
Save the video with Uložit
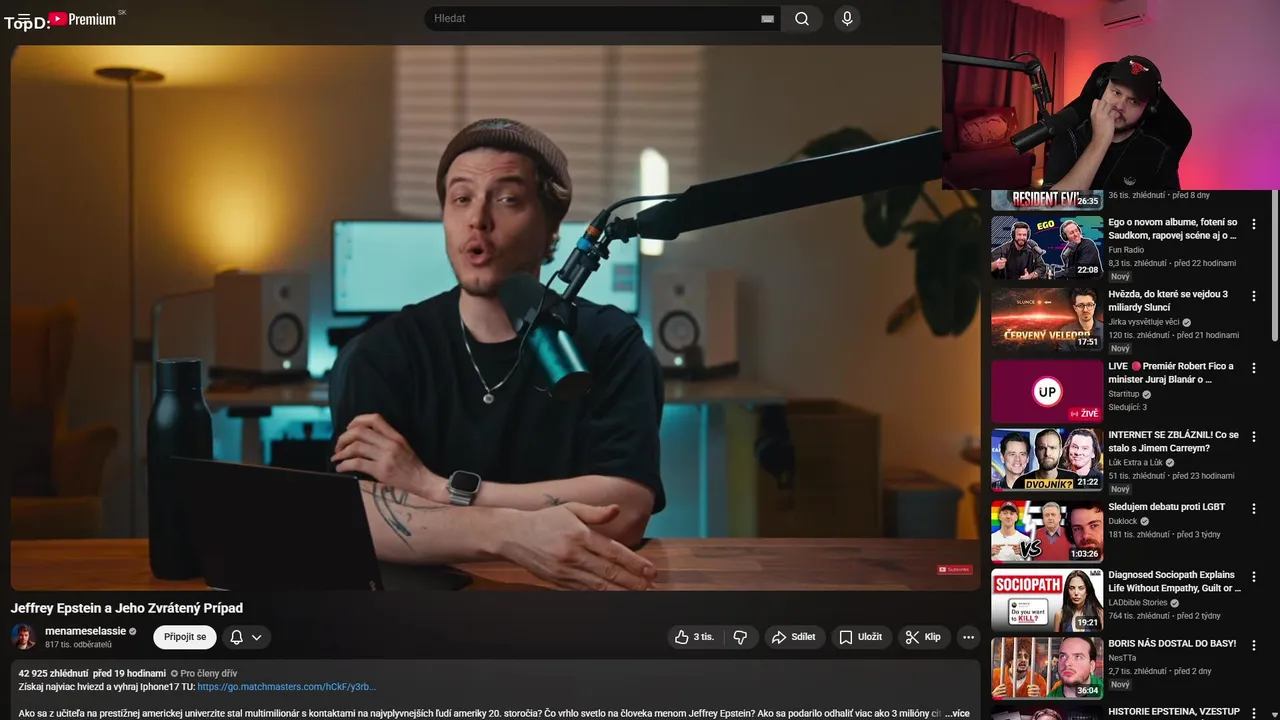[861, 637]
